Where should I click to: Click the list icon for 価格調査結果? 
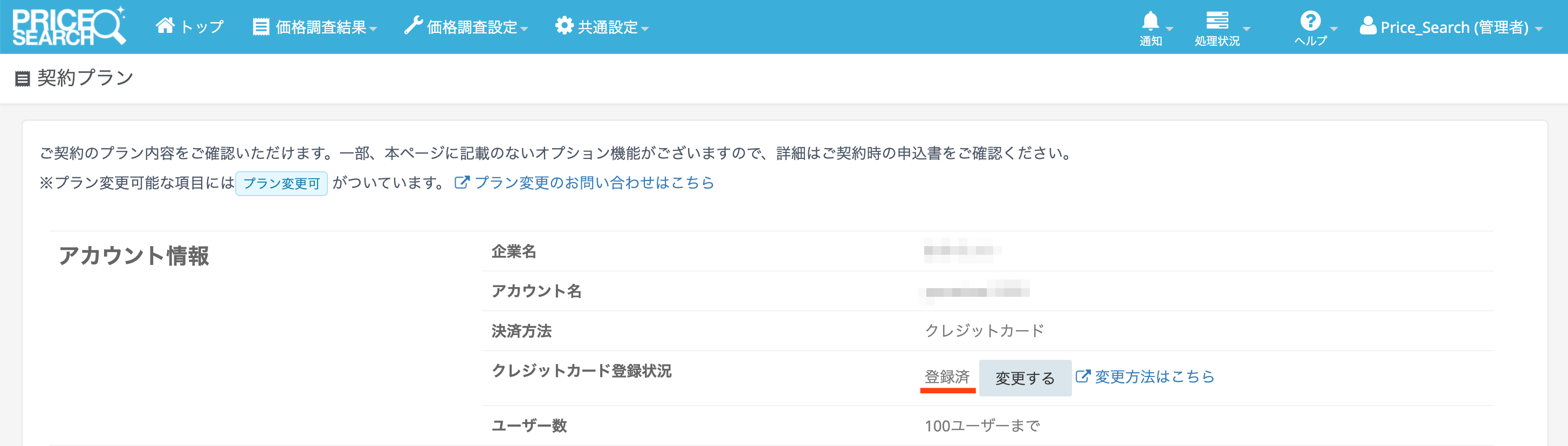[261, 27]
